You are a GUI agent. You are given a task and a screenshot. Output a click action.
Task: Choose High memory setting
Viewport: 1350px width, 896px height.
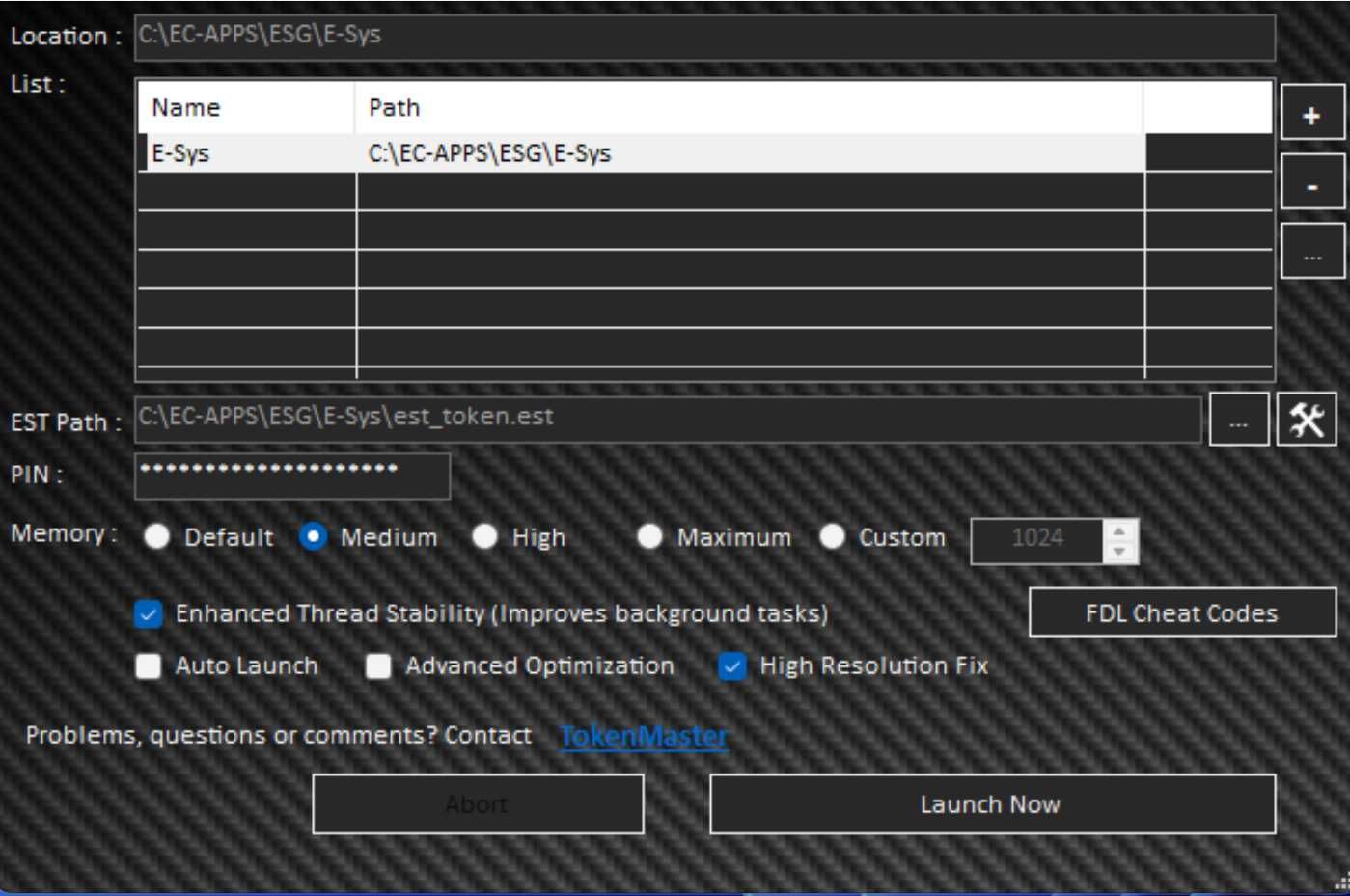[x=484, y=536]
